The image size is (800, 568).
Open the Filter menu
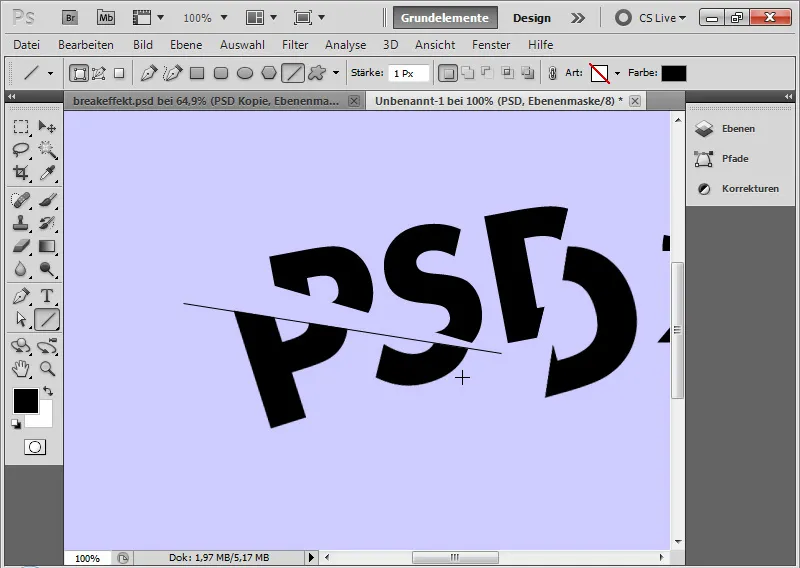[x=295, y=45]
